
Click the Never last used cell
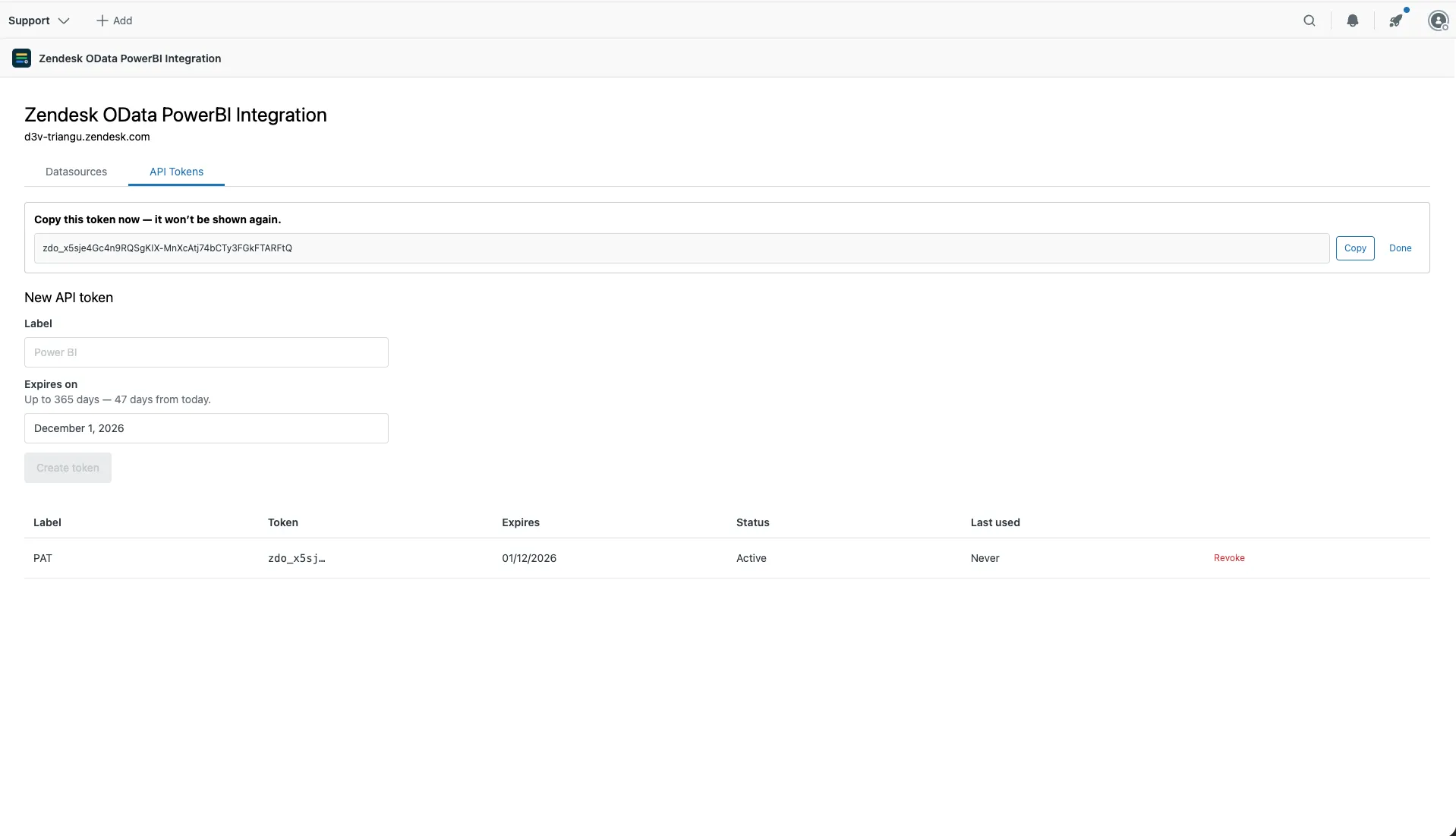click(985, 558)
